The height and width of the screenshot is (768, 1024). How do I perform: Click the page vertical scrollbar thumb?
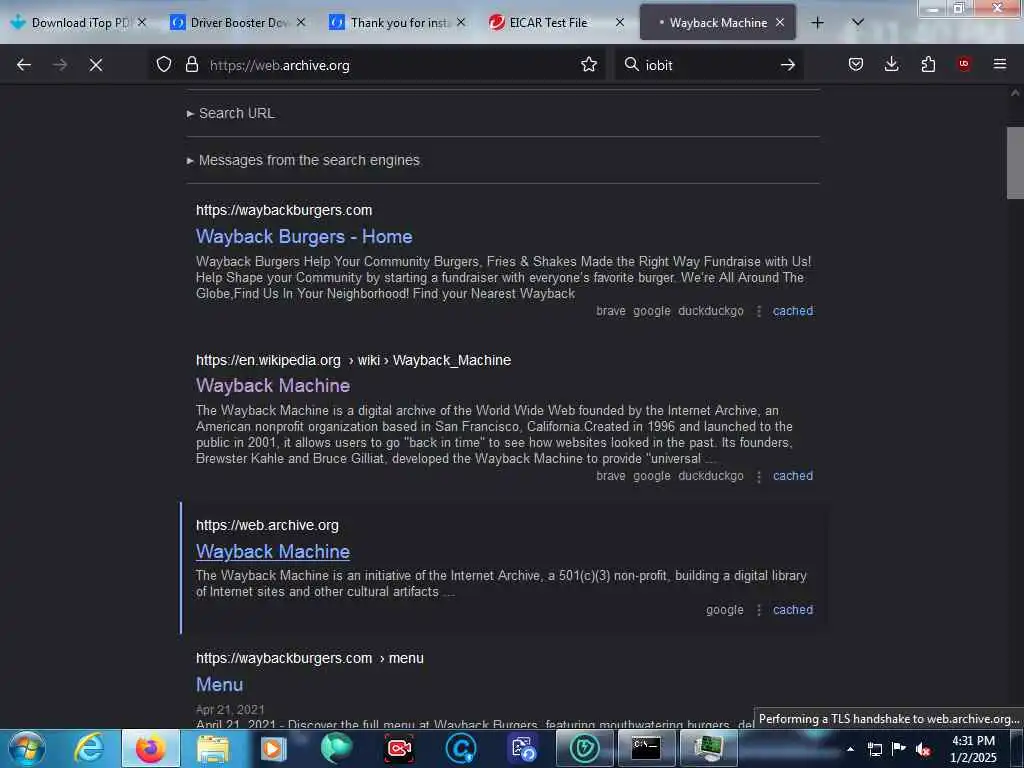tap(1015, 163)
